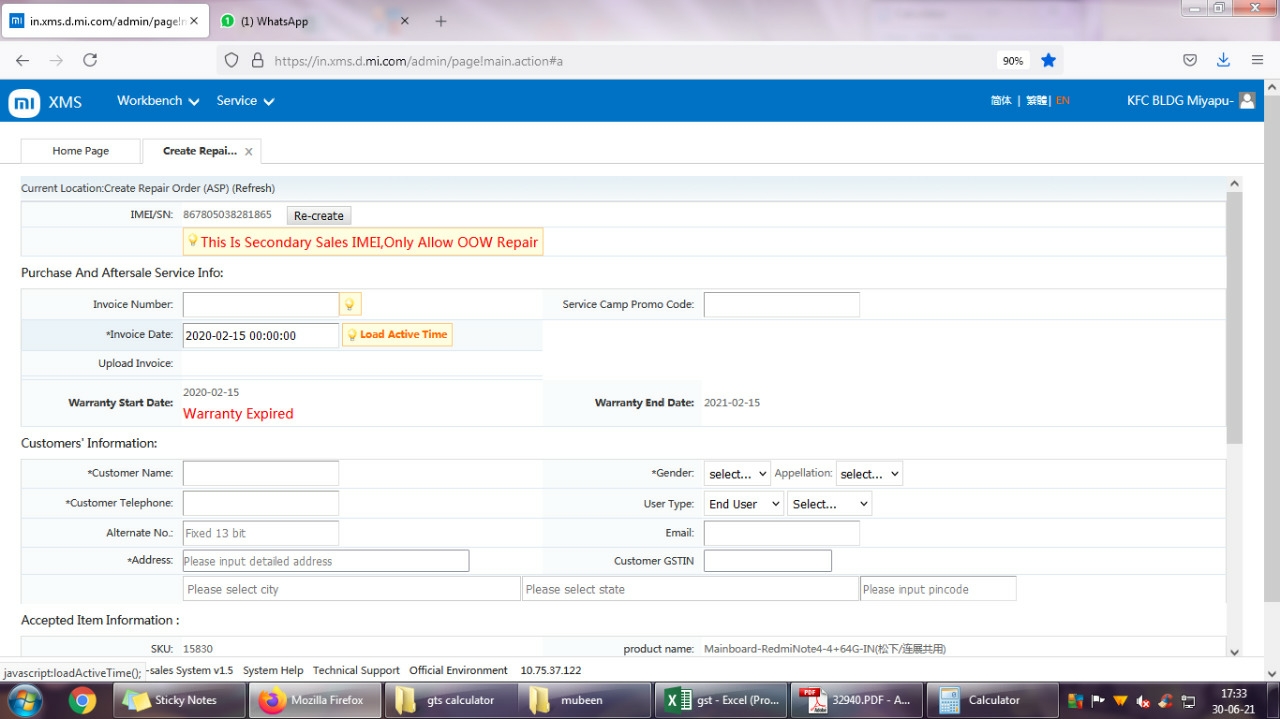The width and height of the screenshot is (1280, 719).
Task: Switch to the Home Page tab
Action: click(80, 151)
